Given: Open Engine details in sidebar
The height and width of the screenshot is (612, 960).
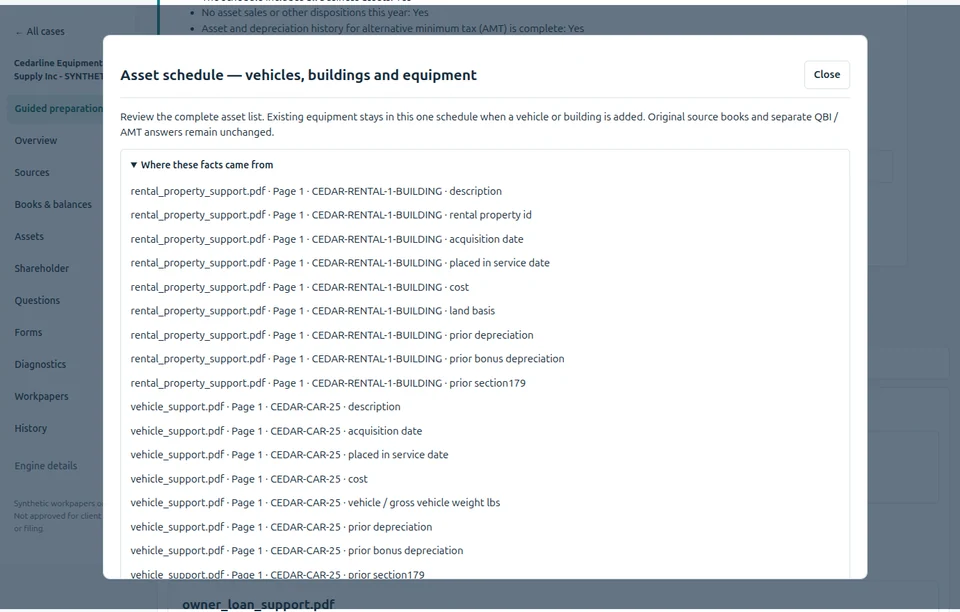Looking at the screenshot, I should tap(46, 466).
